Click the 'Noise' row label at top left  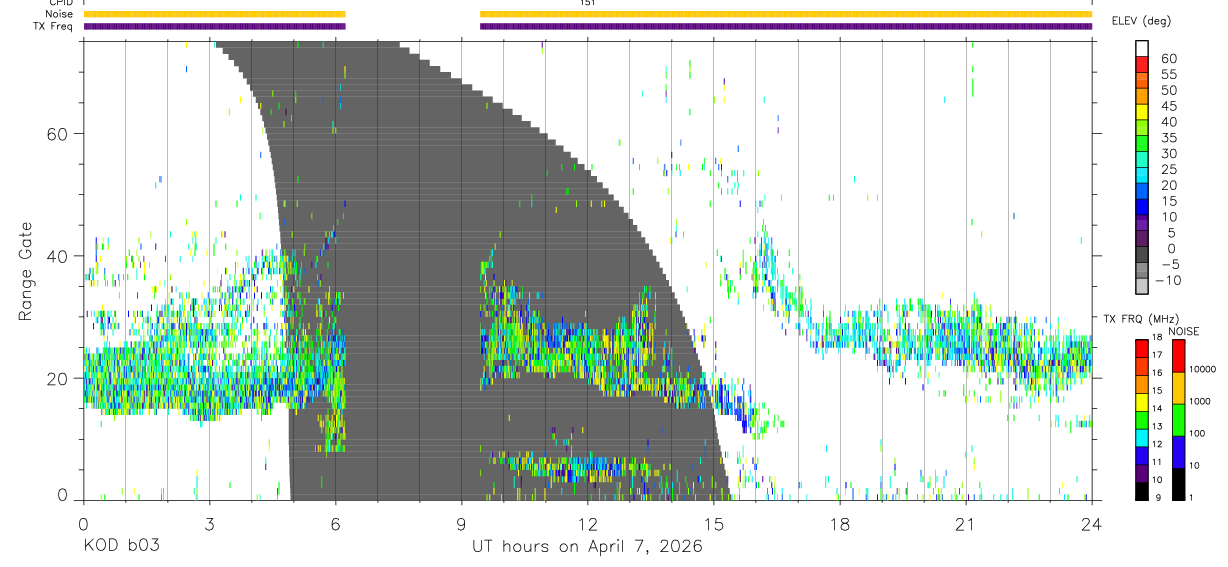click(61, 14)
